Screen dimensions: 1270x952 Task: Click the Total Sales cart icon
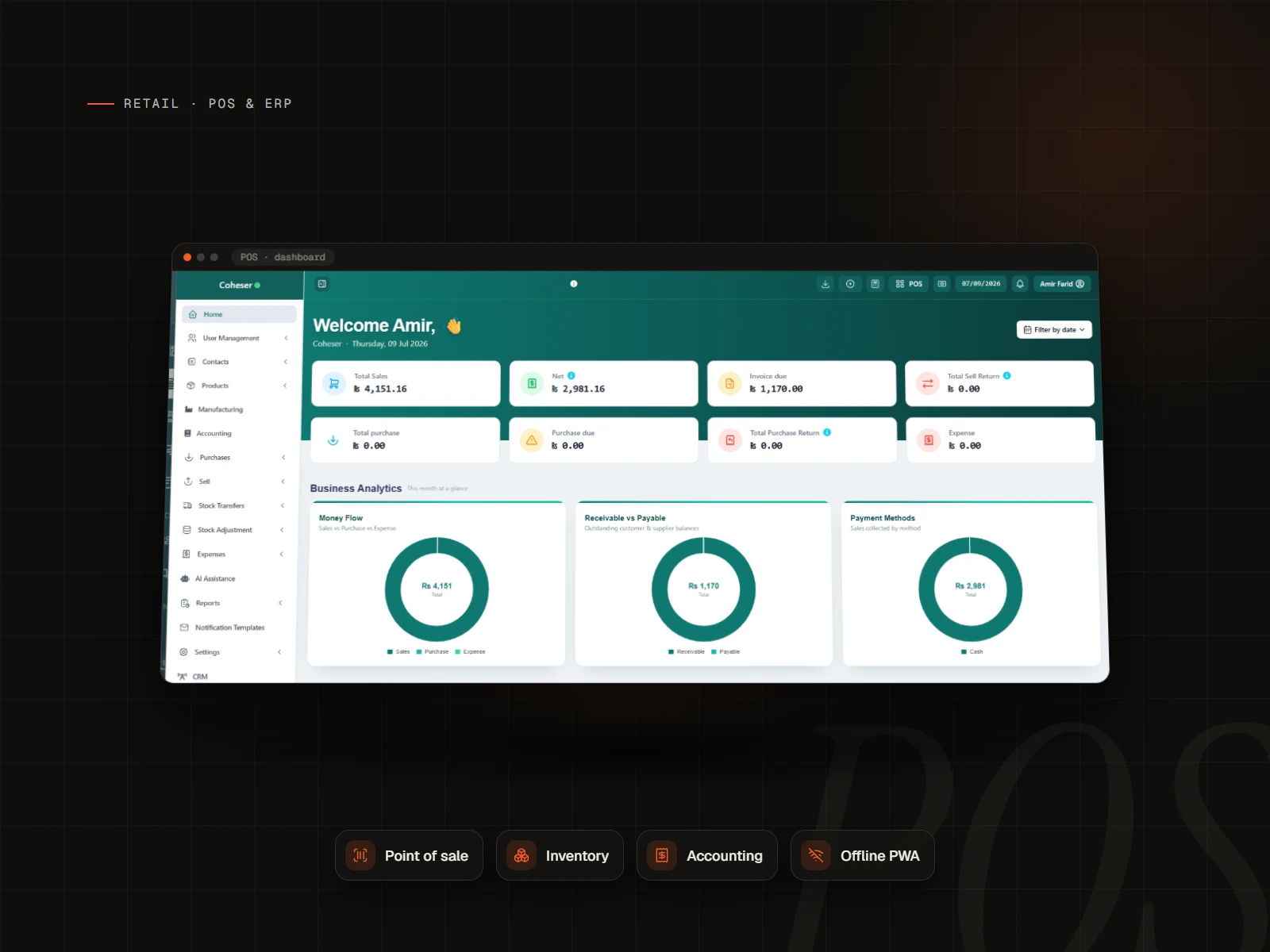(334, 383)
